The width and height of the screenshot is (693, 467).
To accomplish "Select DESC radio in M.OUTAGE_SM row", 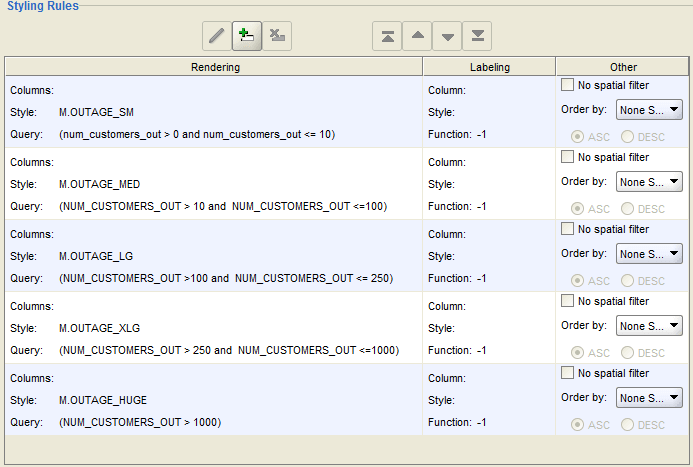I will pyautogui.click(x=627, y=137).
